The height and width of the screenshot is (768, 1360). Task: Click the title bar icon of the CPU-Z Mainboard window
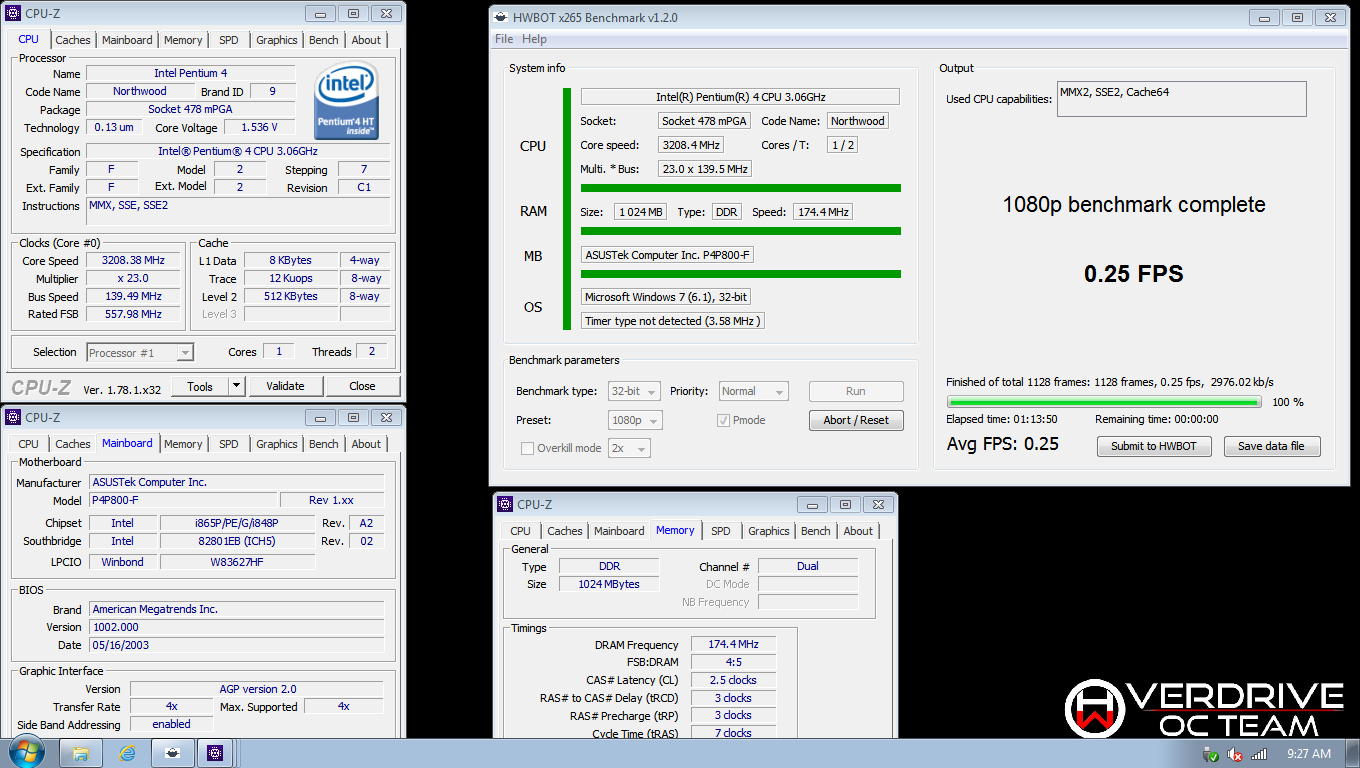[13, 417]
